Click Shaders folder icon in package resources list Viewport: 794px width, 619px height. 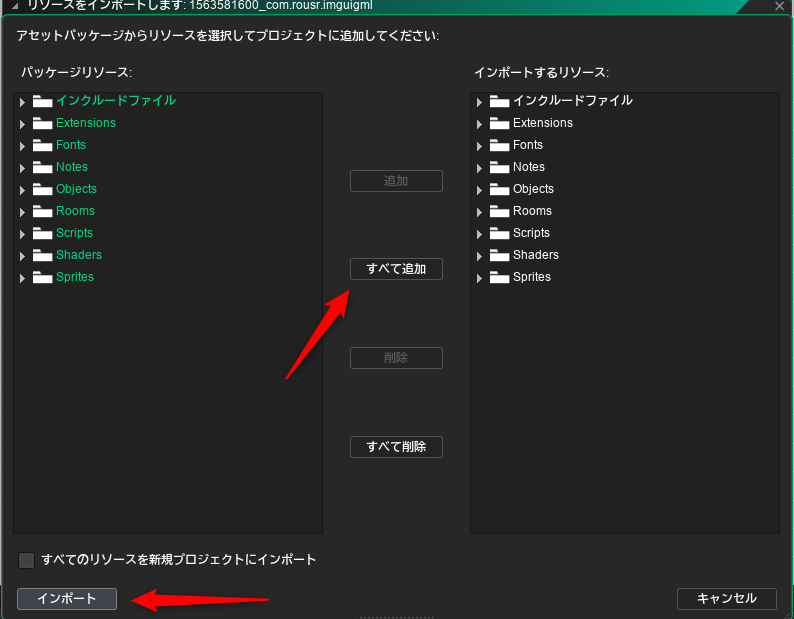(43, 255)
